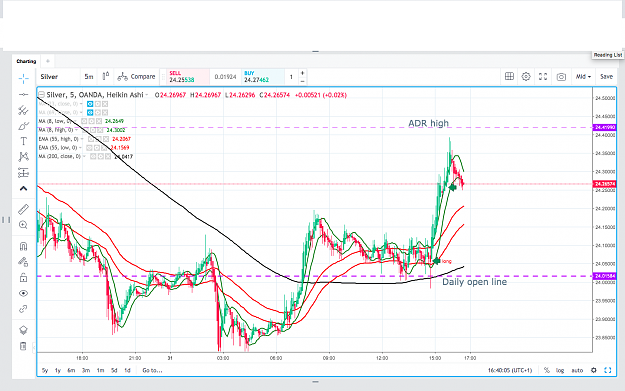Select the crosshair cursor tool
This screenshot has height=391, width=625.
pyautogui.click(x=24, y=79)
